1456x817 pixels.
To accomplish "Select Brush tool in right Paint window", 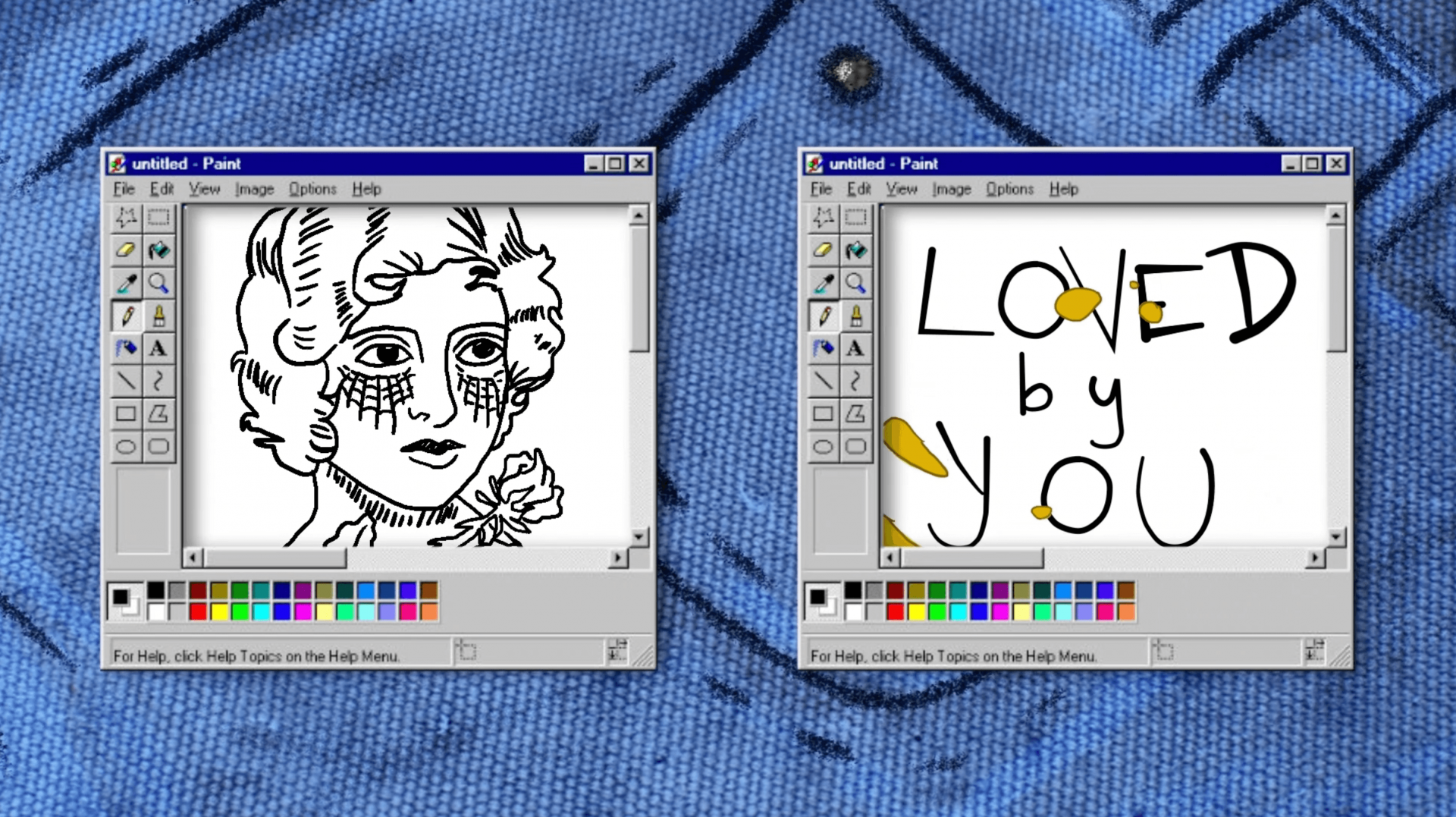I will point(856,316).
